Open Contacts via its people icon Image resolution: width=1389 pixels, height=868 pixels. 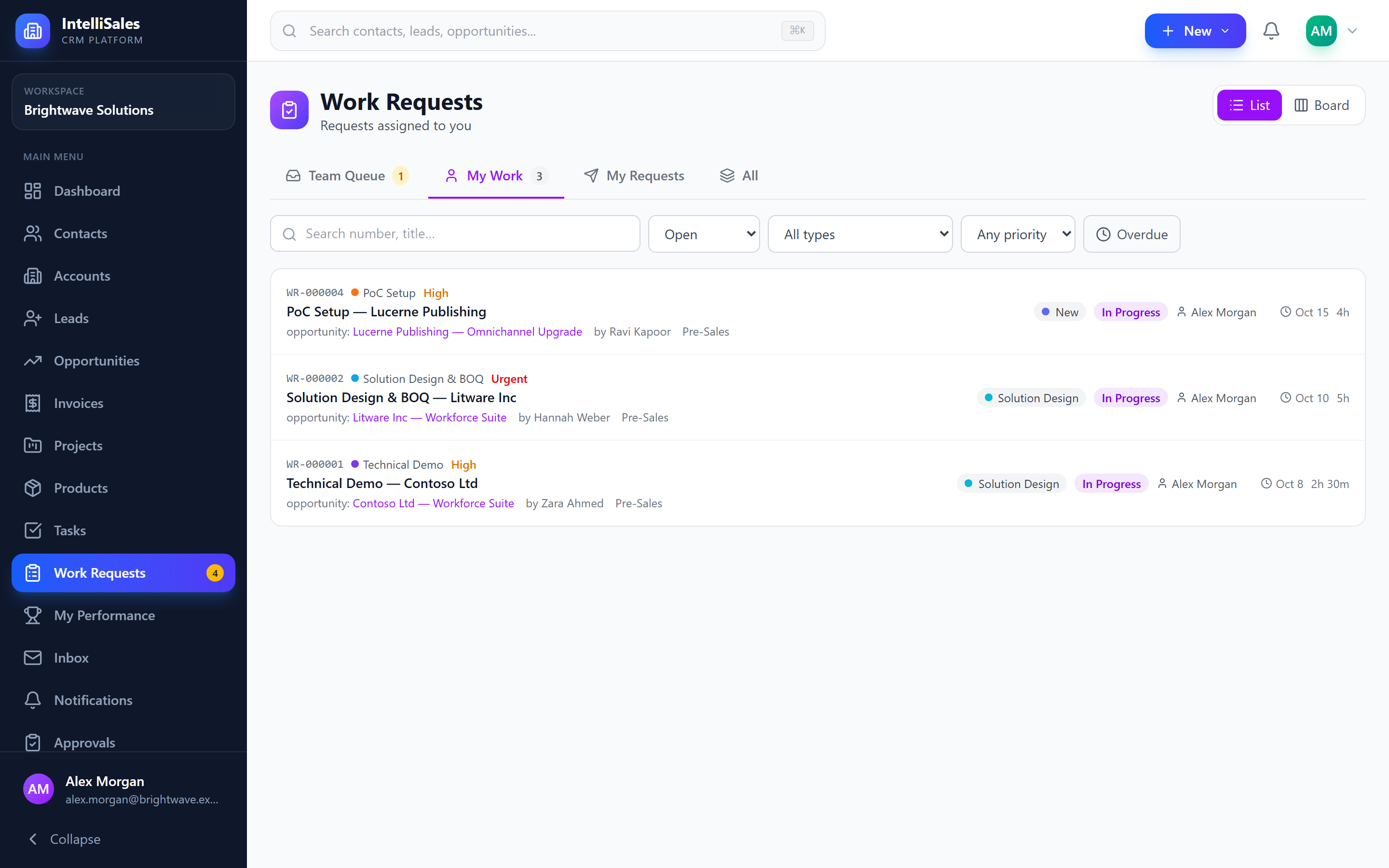click(x=33, y=234)
